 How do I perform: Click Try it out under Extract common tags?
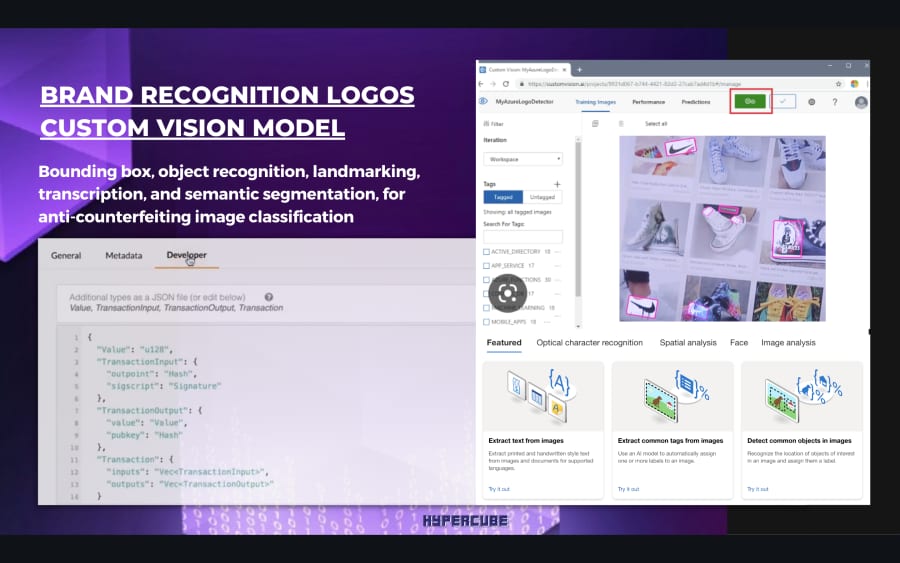point(628,489)
